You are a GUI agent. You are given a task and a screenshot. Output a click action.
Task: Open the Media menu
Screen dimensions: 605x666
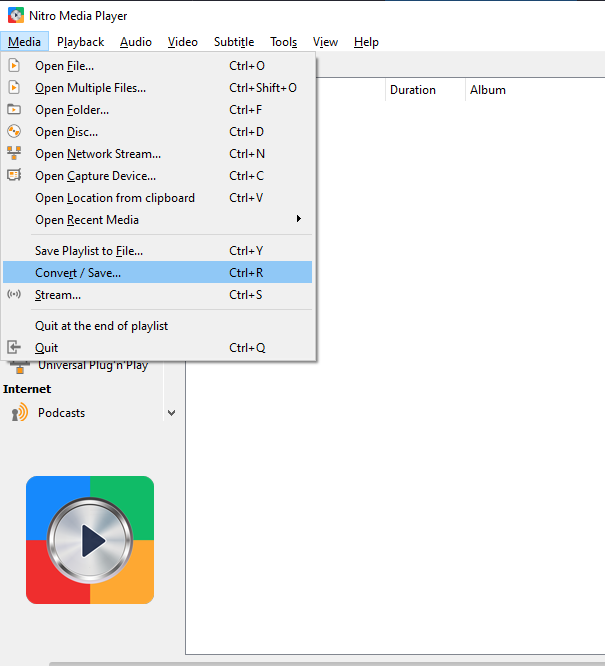24,42
